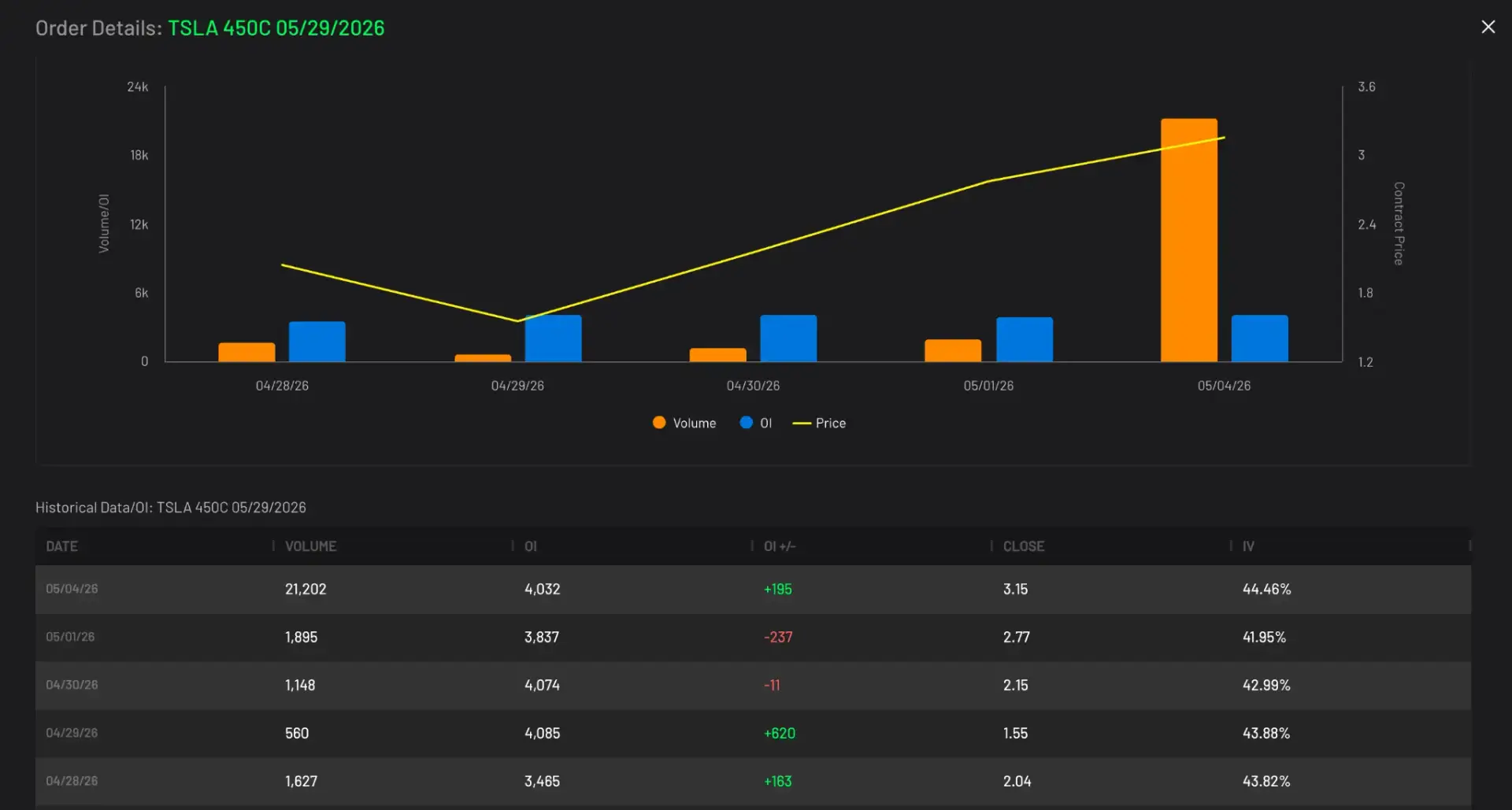Click the IV value 42.99%
This screenshot has height=810, width=1512.
pos(1266,685)
